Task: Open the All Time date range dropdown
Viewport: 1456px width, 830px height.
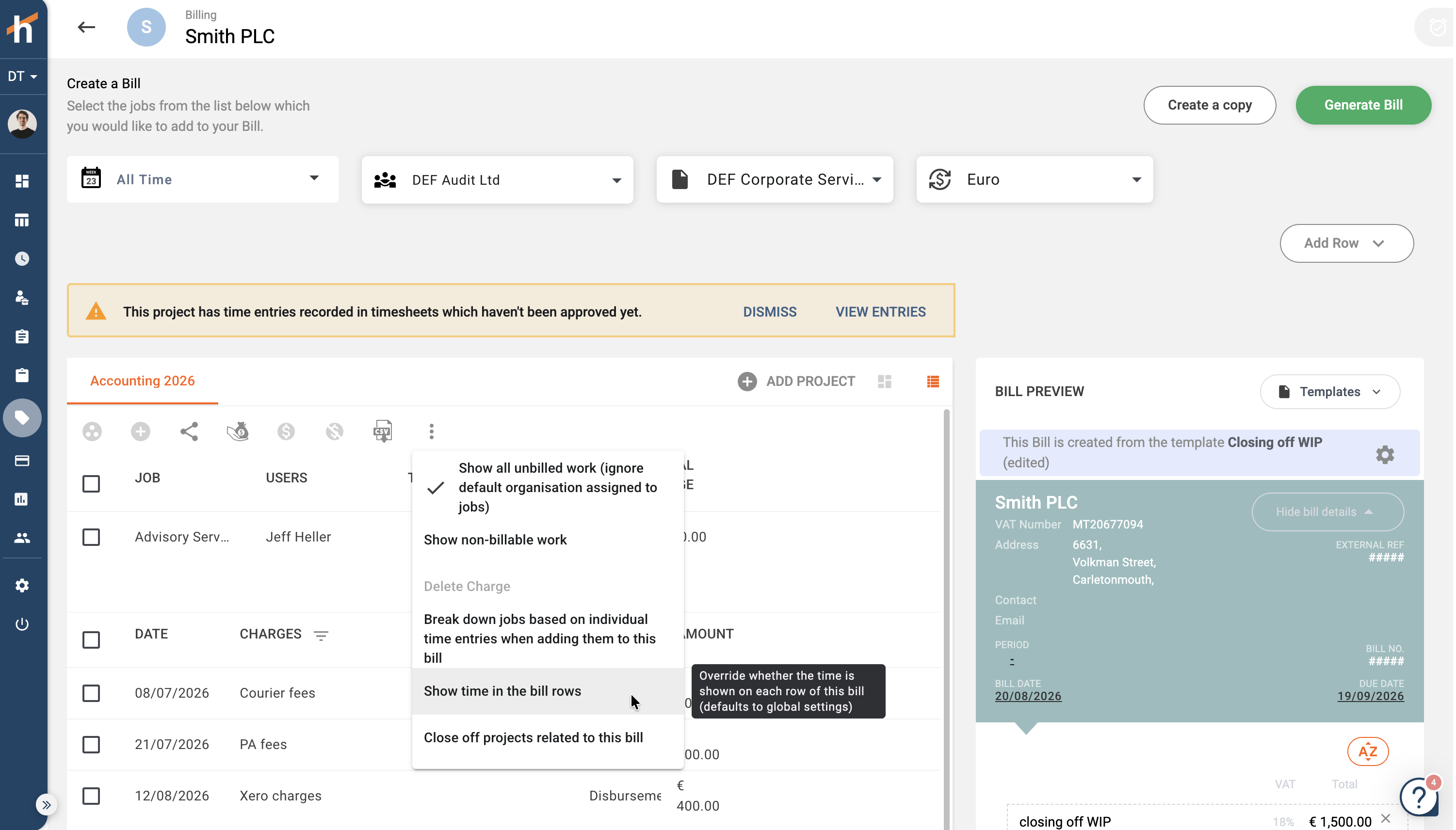Action: click(x=202, y=179)
